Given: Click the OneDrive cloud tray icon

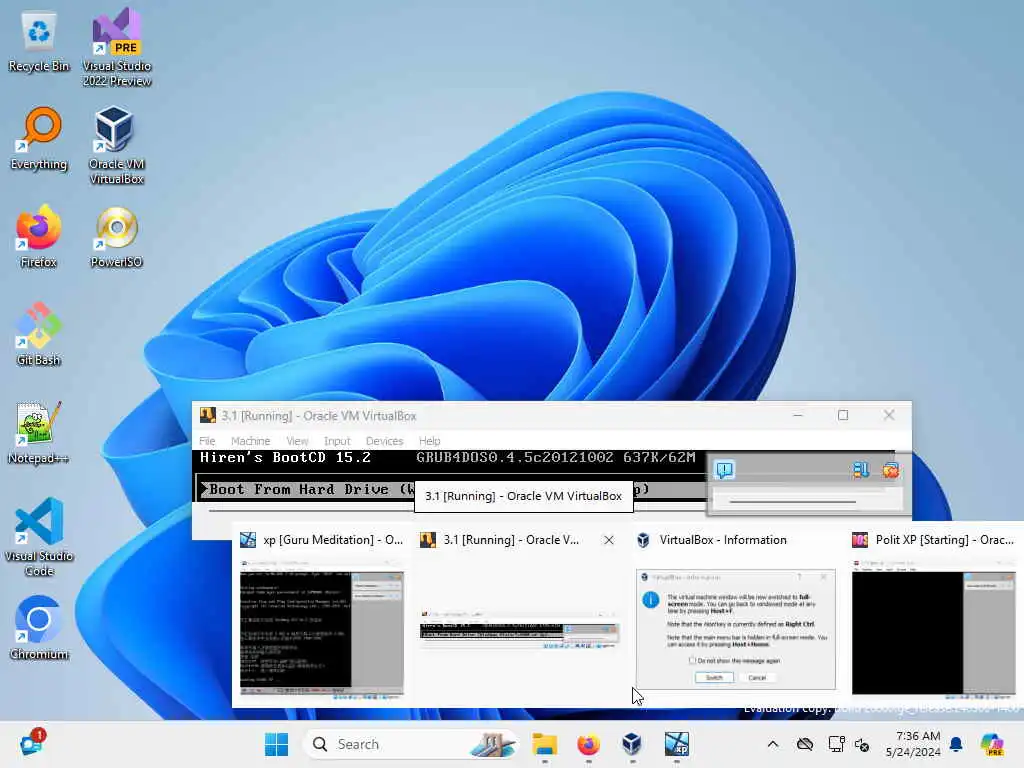Looking at the screenshot, I should pos(805,744).
